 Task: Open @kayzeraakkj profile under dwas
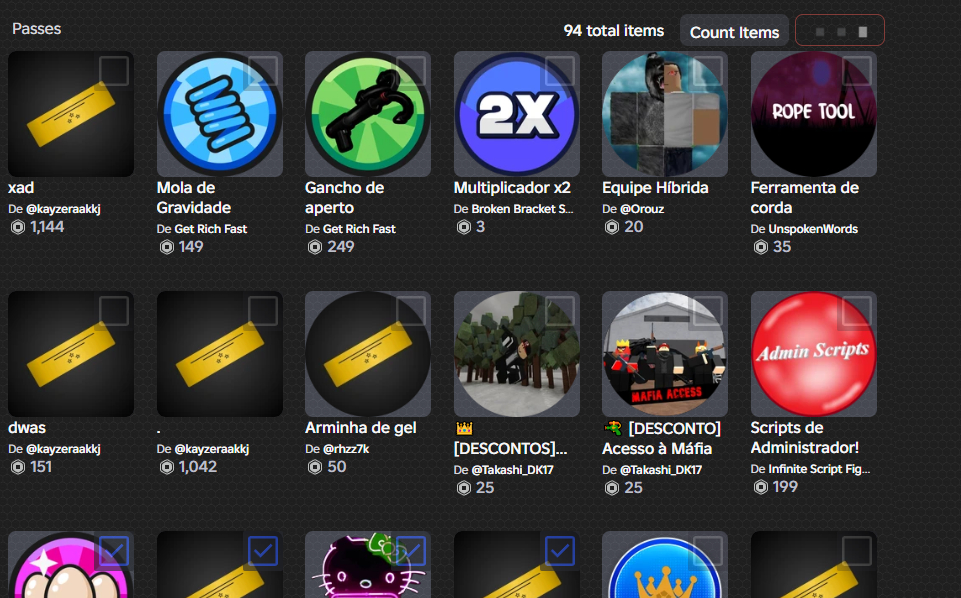coord(63,449)
